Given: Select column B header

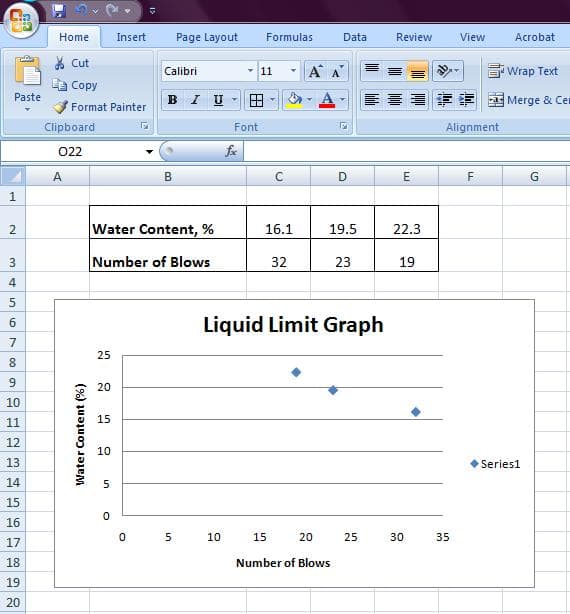Looking at the screenshot, I should [x=168, y=177].
